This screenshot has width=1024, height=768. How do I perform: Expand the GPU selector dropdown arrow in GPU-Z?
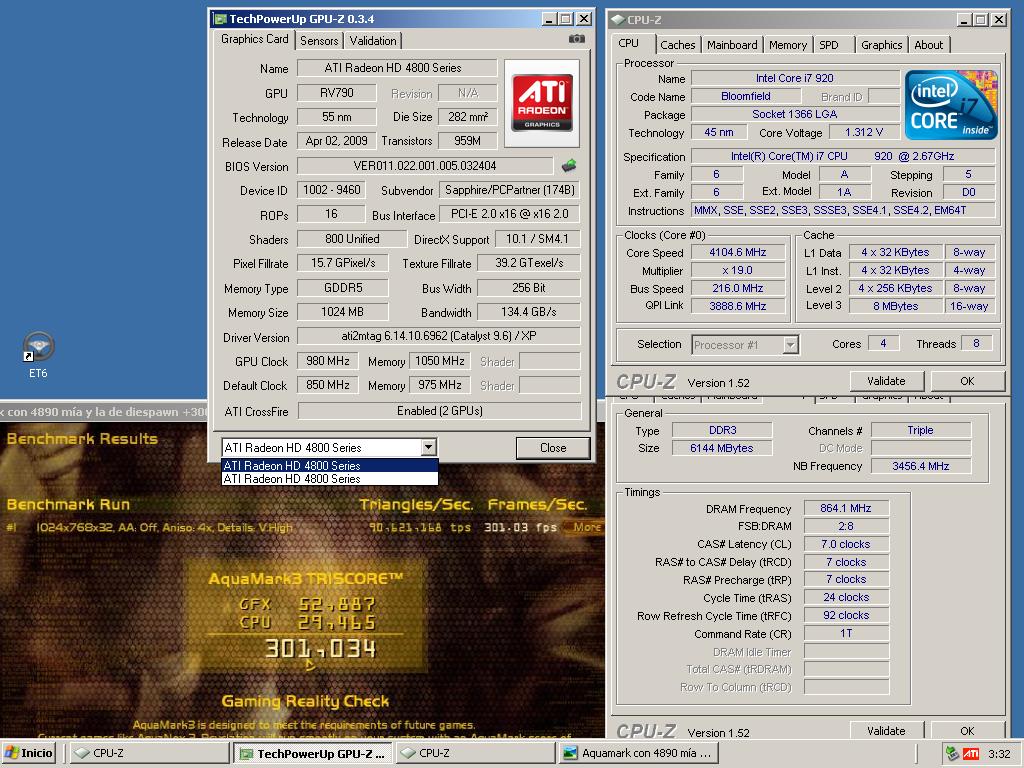pos(428,447)
